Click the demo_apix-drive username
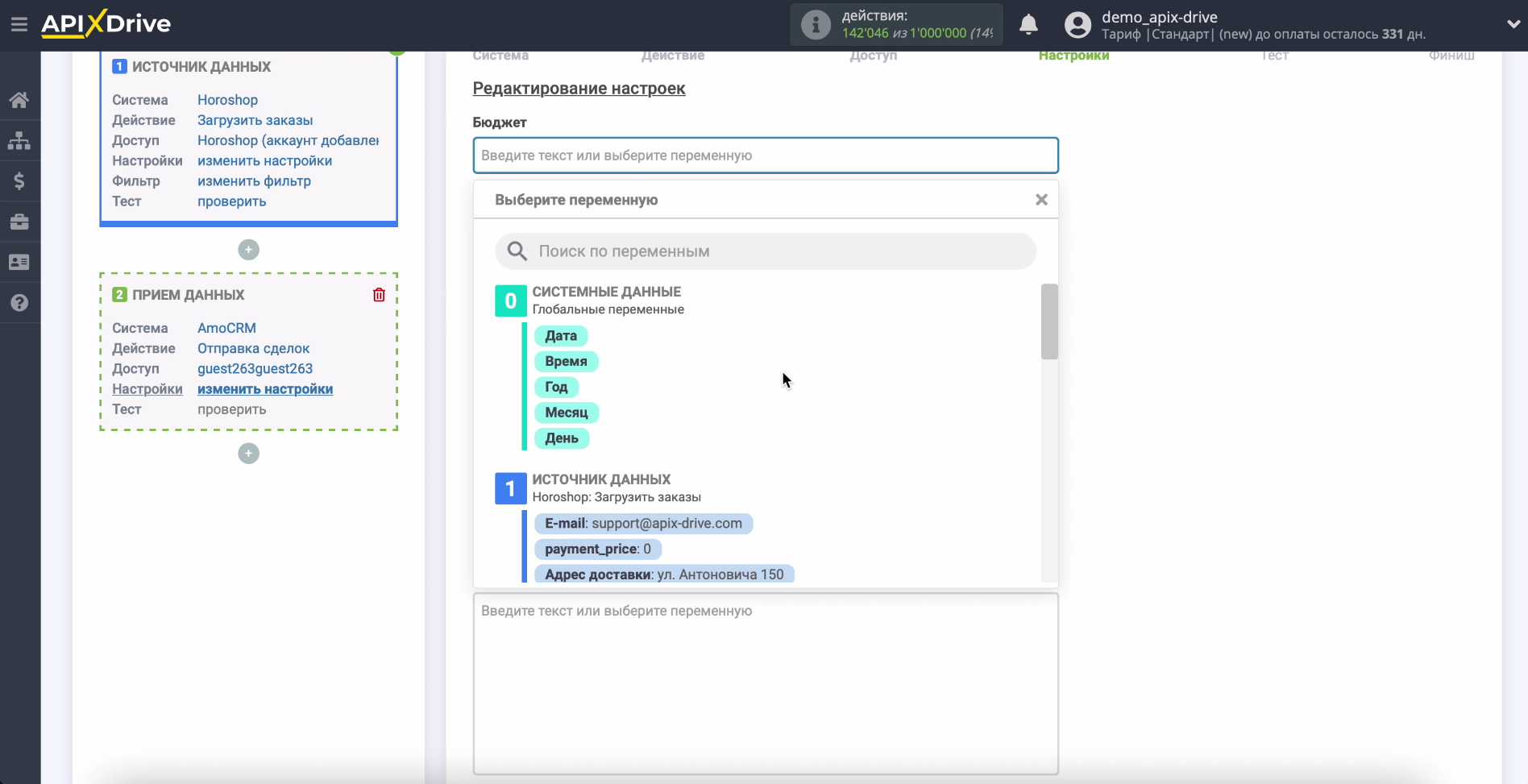1528x784 pixels. click(1159, 17)
